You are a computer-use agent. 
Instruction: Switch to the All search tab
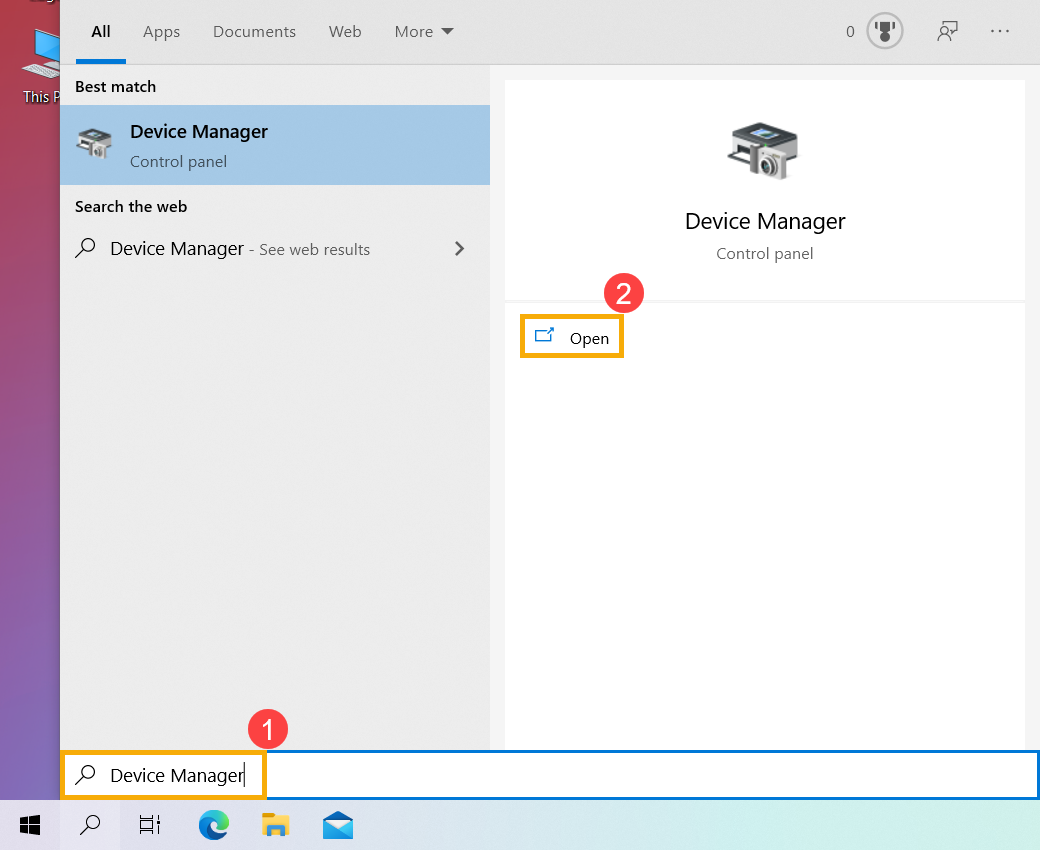[x=101, y=32]
